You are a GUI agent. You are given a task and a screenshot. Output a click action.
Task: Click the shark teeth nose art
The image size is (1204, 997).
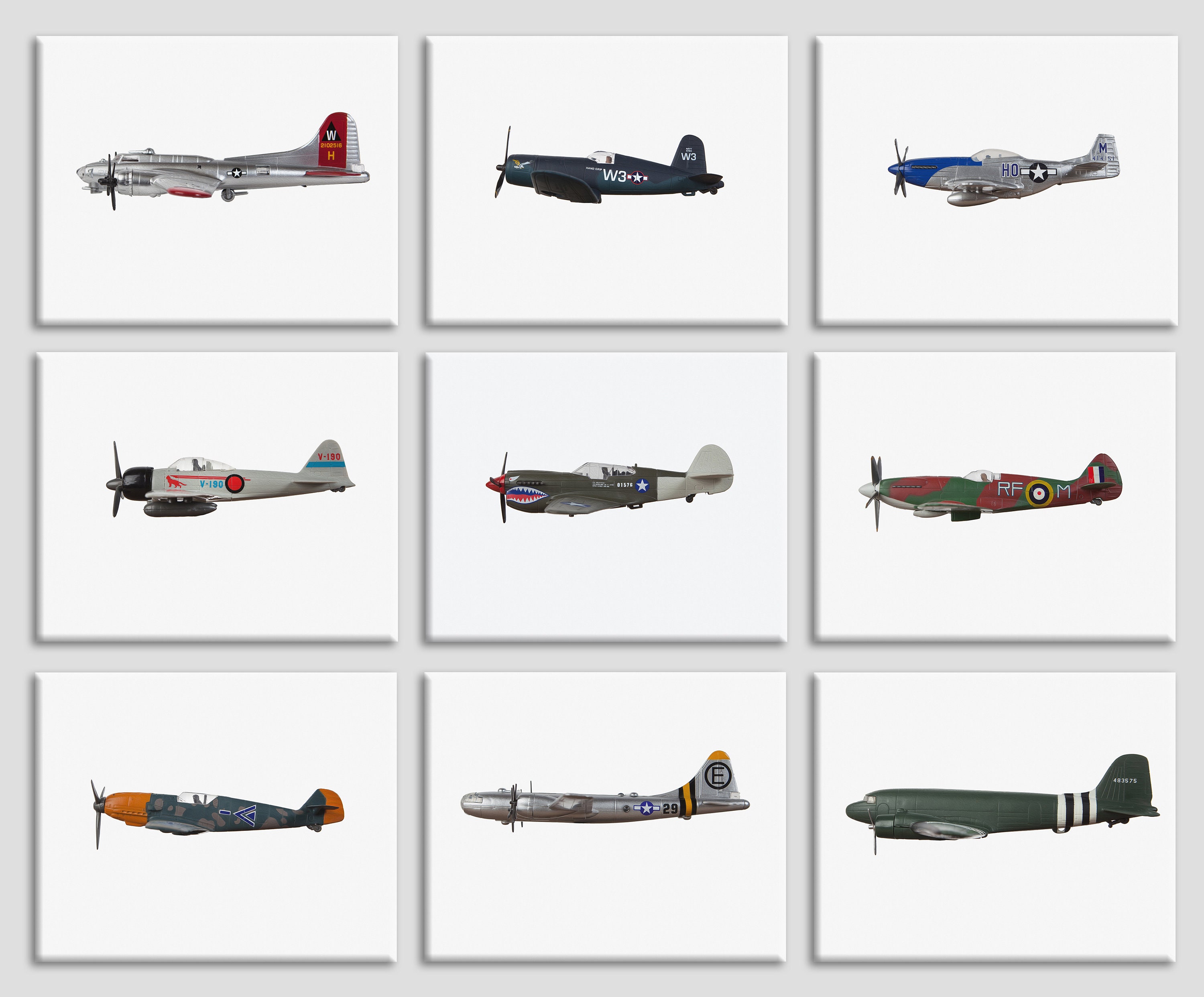[526, 494]
